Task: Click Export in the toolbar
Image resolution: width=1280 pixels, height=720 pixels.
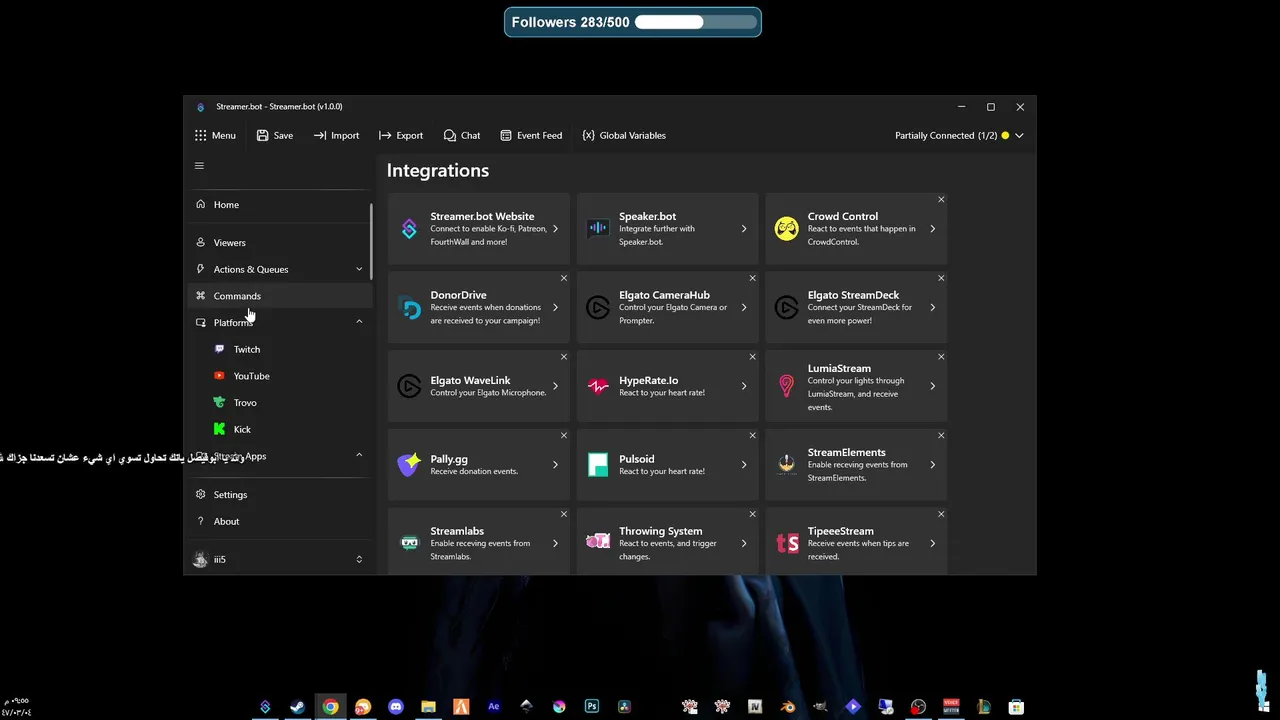Action: [x=401, y=135]
